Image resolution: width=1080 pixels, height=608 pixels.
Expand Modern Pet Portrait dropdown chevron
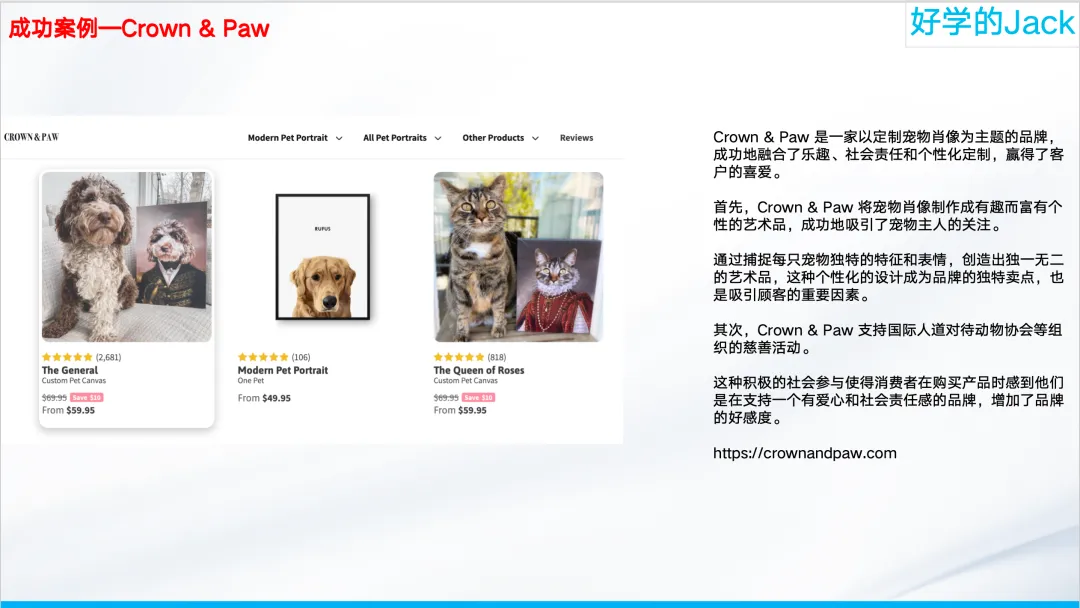coord(339,138)
